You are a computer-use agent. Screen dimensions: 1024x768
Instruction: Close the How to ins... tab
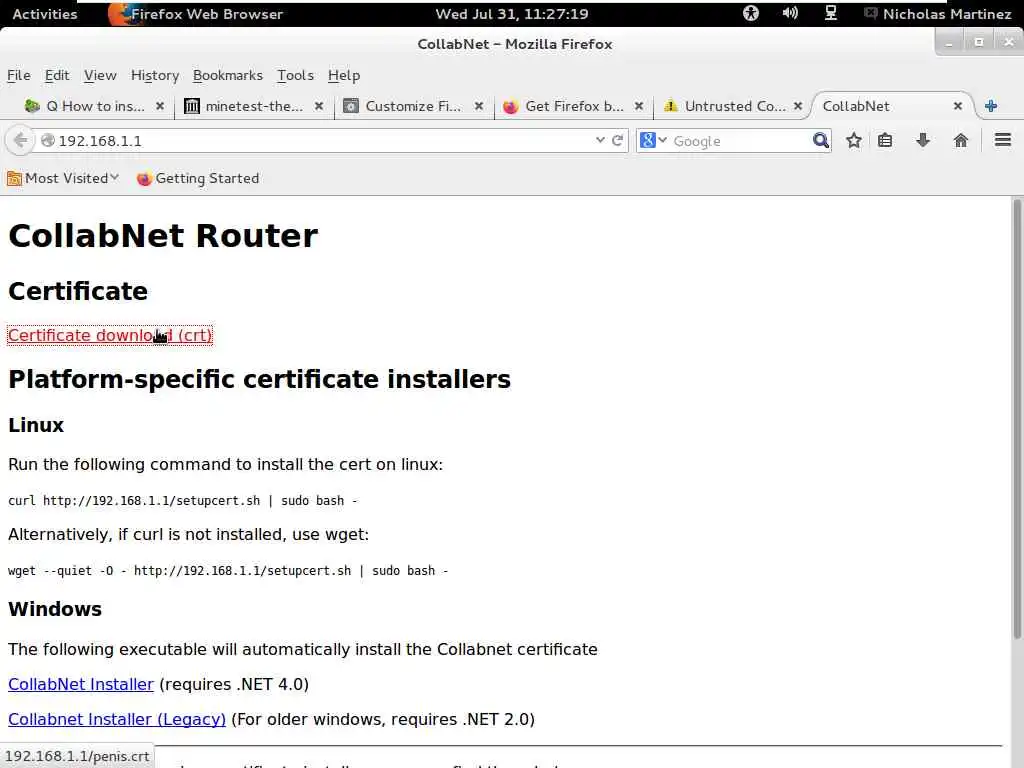point(159,106)
